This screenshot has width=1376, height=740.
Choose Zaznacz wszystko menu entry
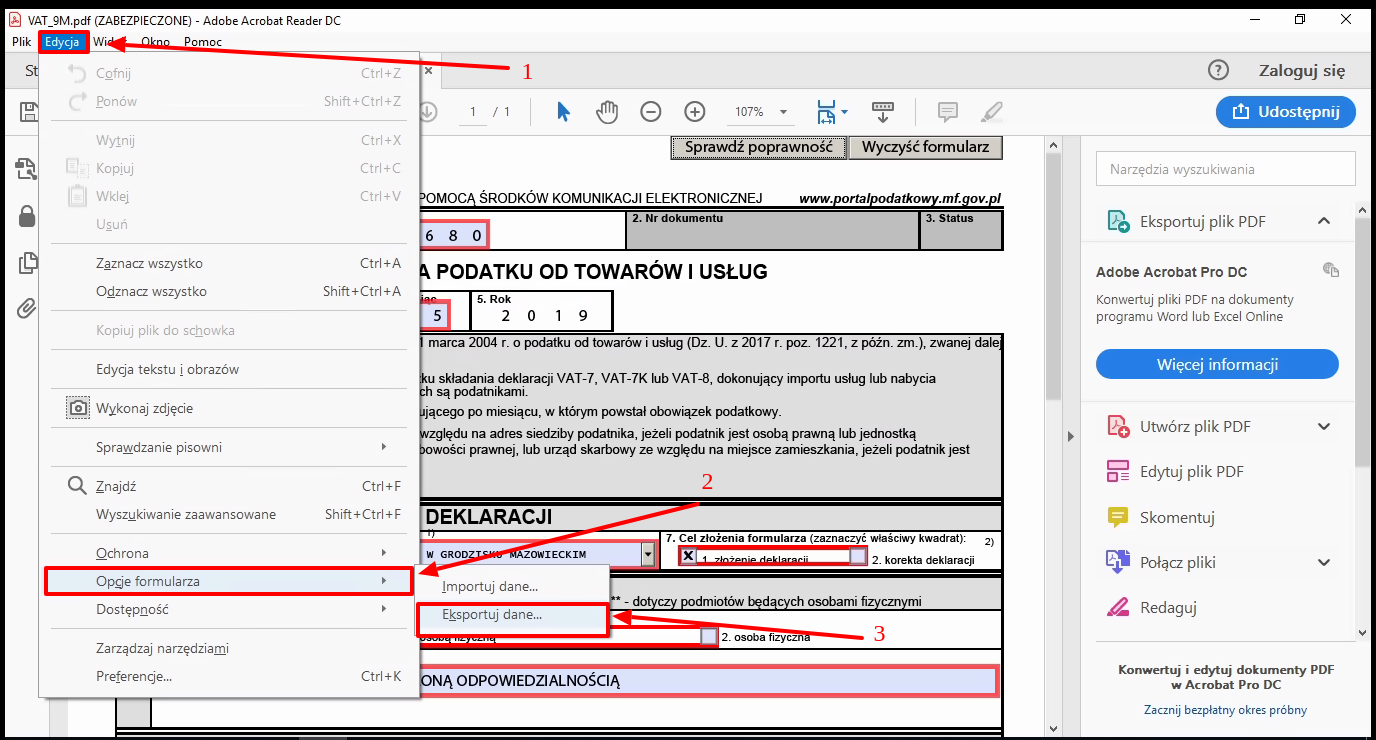(x=229, y=263)
